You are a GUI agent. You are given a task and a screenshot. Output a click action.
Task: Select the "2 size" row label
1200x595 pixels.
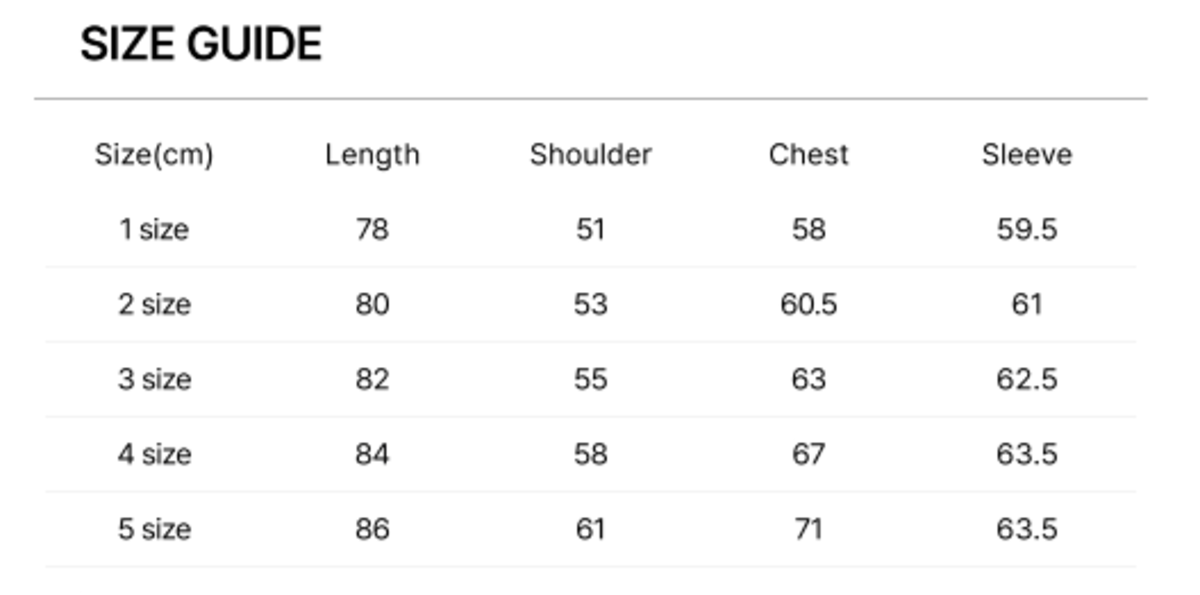tap(154, 304)
